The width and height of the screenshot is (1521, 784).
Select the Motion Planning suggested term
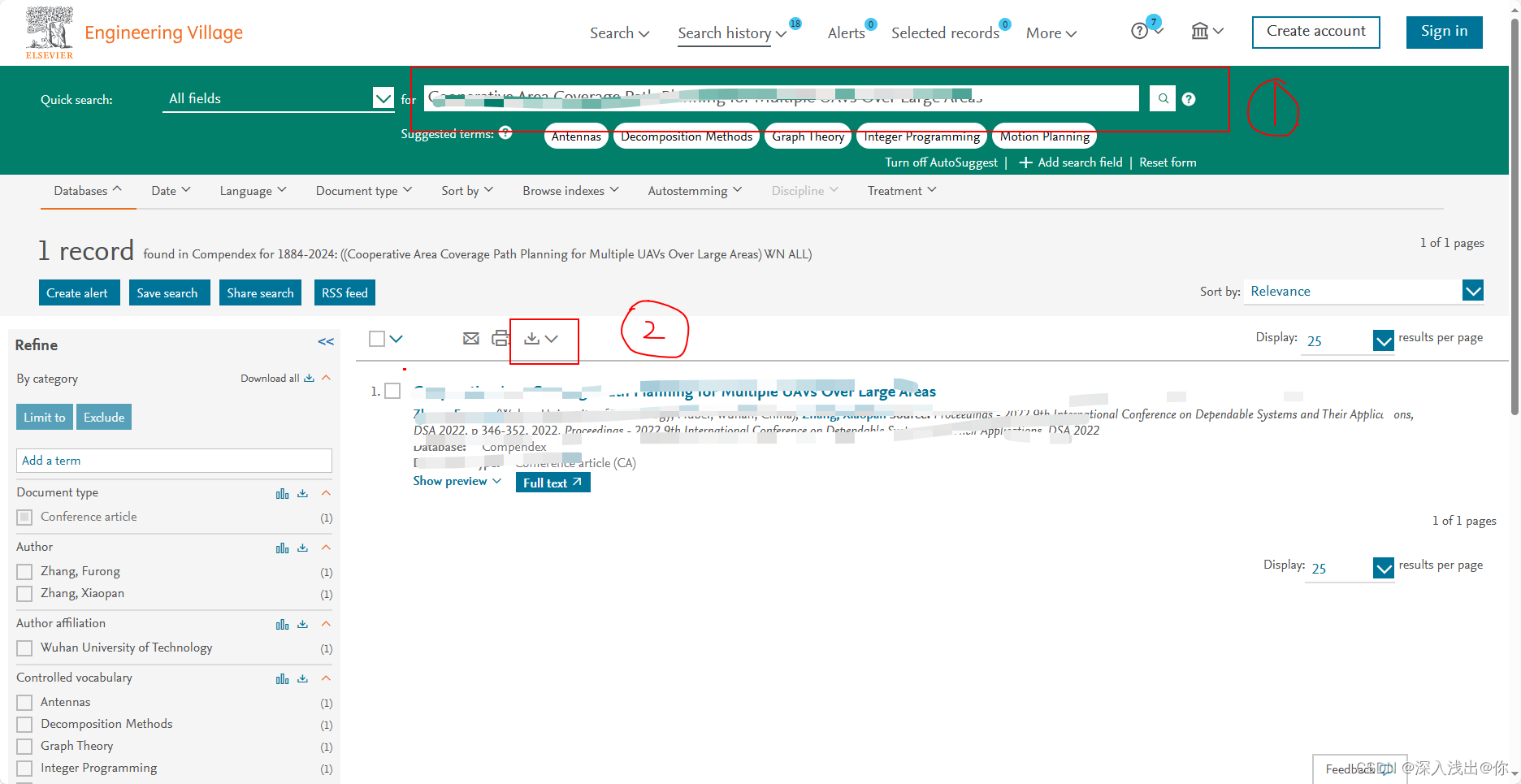pos(1045,136)
